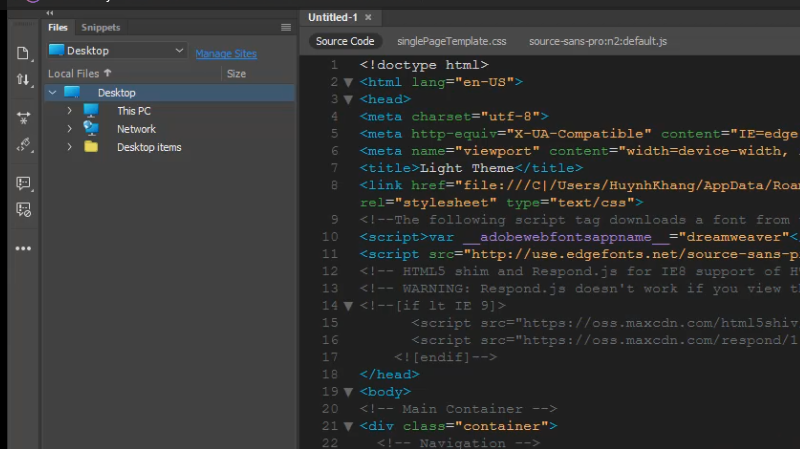
Task: Click the file management arrows icon
Action: 23,80
